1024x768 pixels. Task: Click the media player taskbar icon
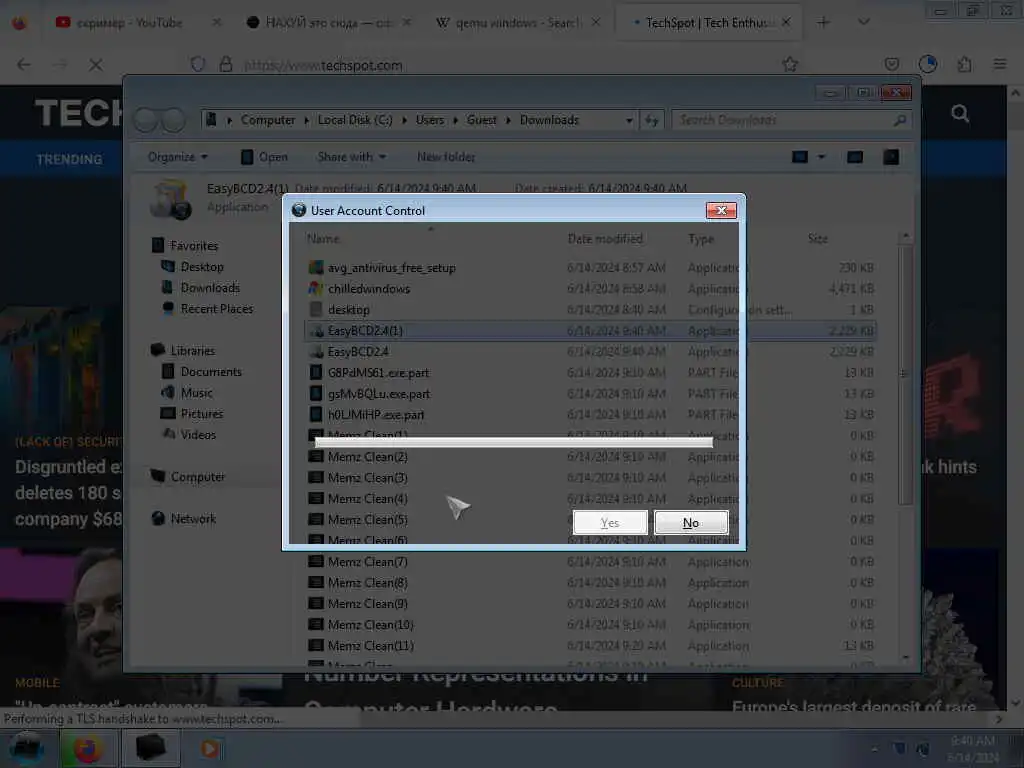[210, 748]
